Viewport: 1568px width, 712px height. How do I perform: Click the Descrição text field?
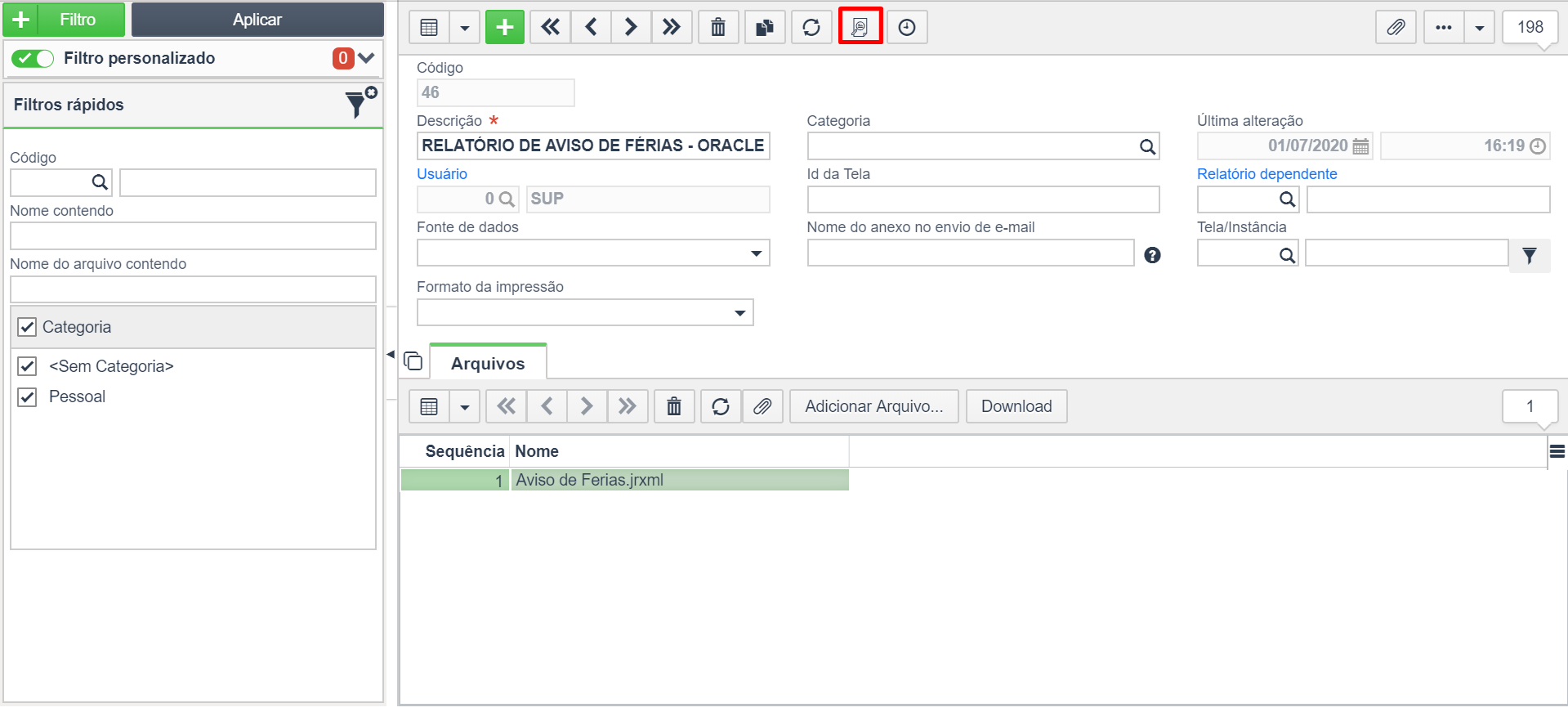[593, 146]
